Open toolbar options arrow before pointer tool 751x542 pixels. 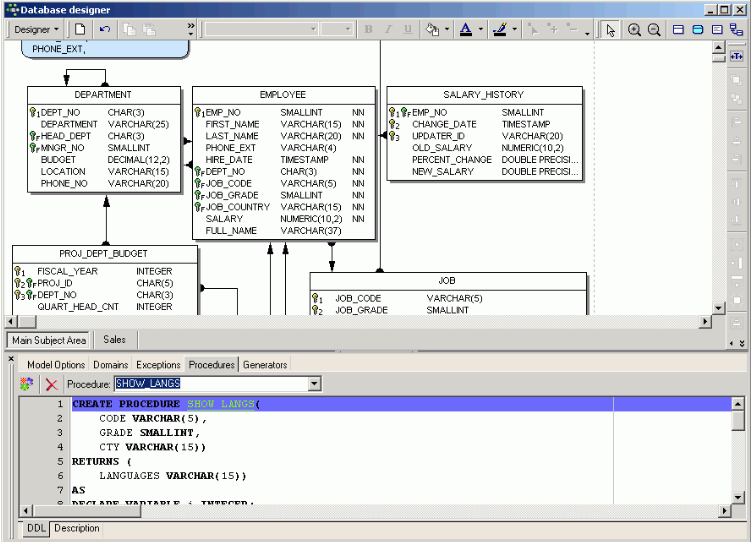tap(587, 33)
